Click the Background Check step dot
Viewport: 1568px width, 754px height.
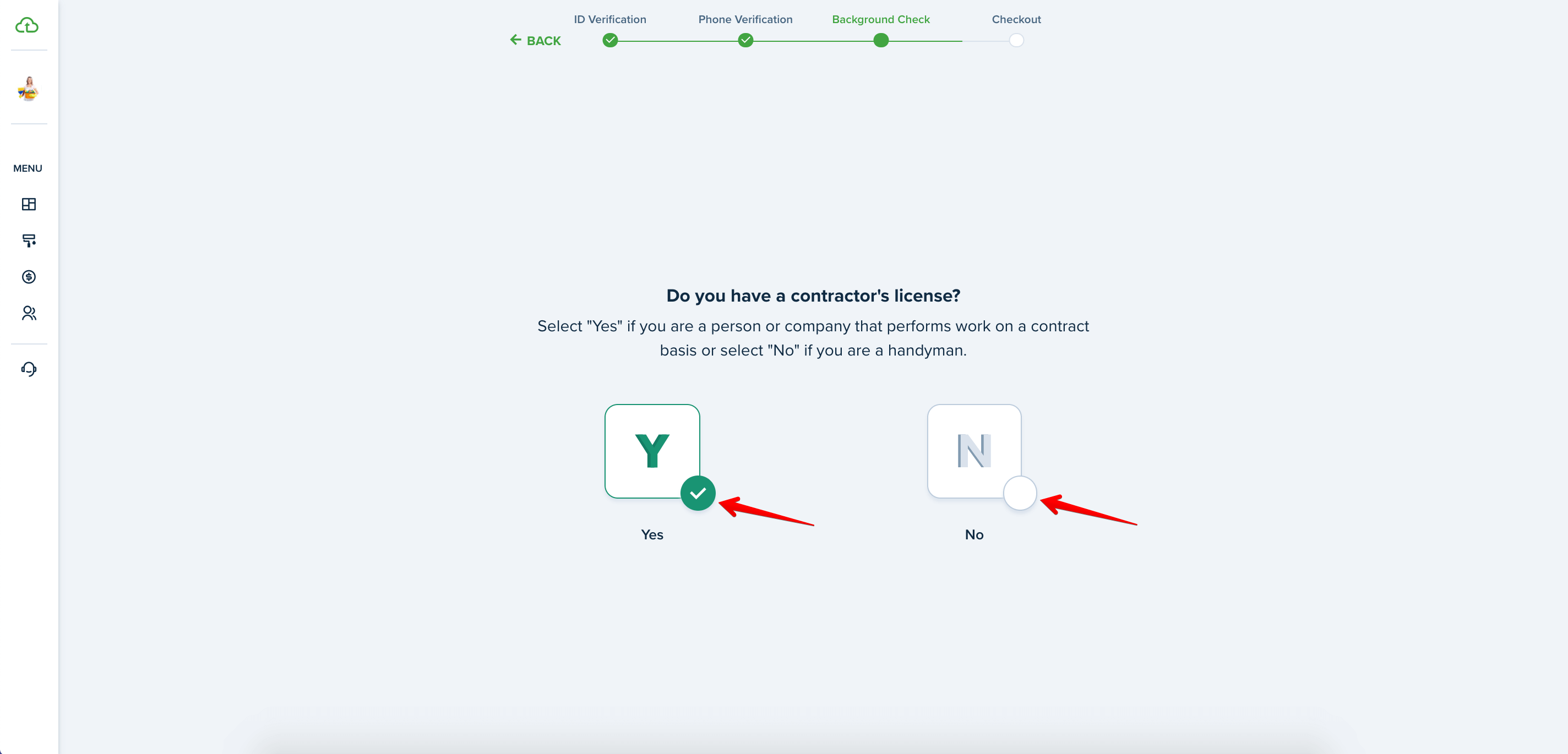coord(880,40)
